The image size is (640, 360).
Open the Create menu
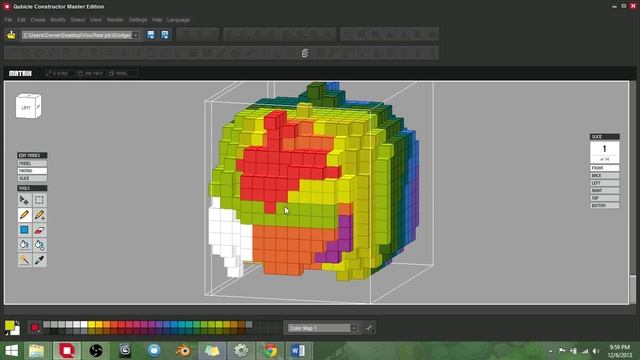click(38, 20)
